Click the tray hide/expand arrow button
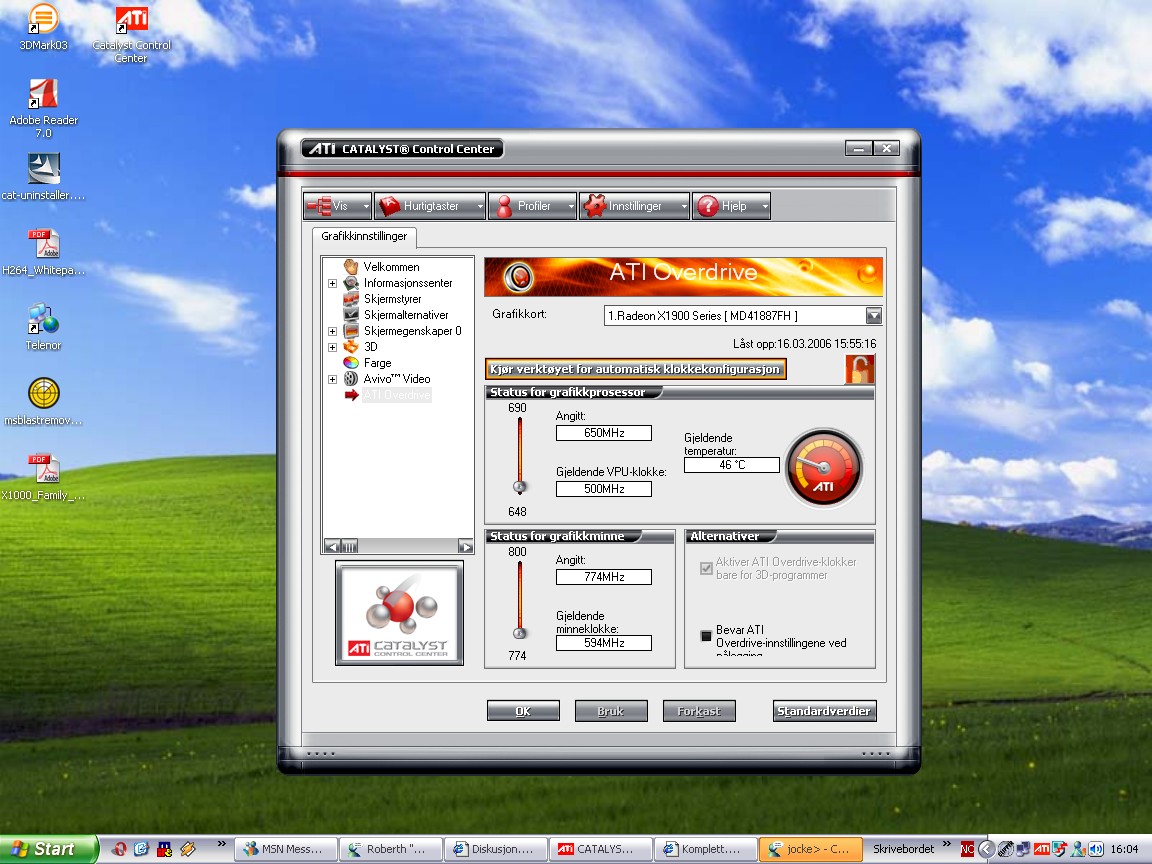Viewport: 1152px width, 864px height. point(986,849)
